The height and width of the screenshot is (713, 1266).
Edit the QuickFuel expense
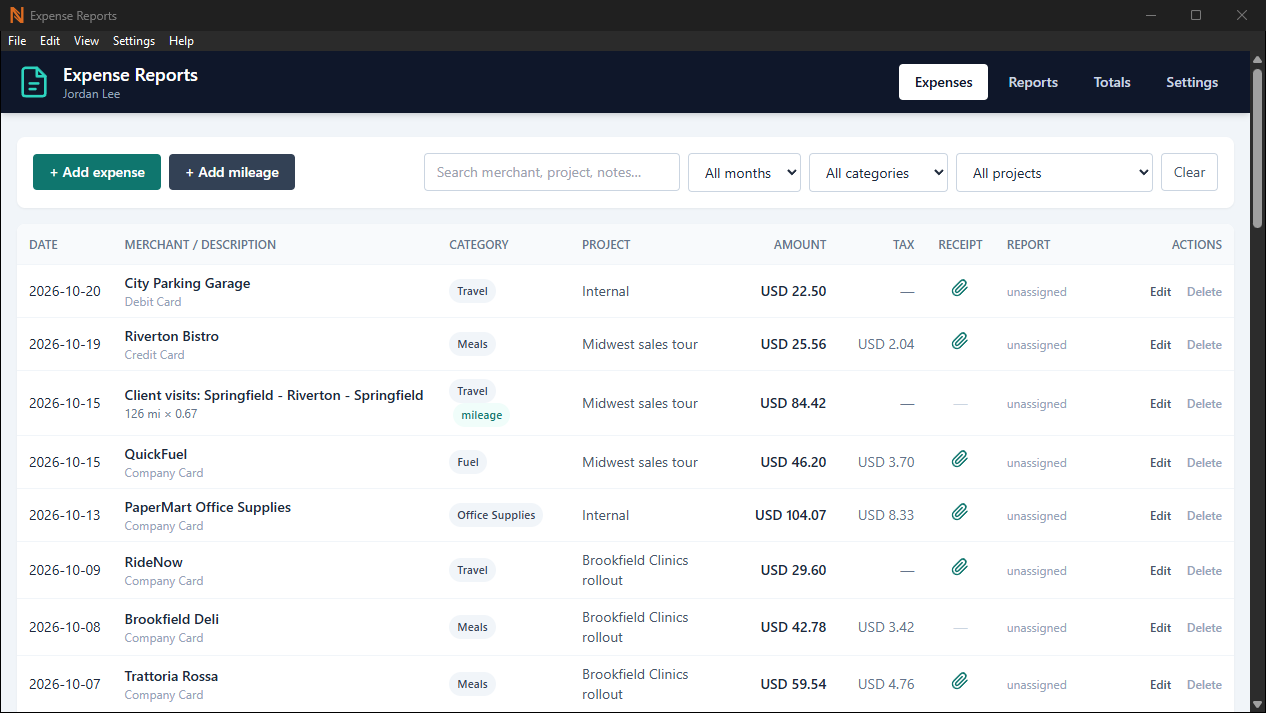point(1160,463)
